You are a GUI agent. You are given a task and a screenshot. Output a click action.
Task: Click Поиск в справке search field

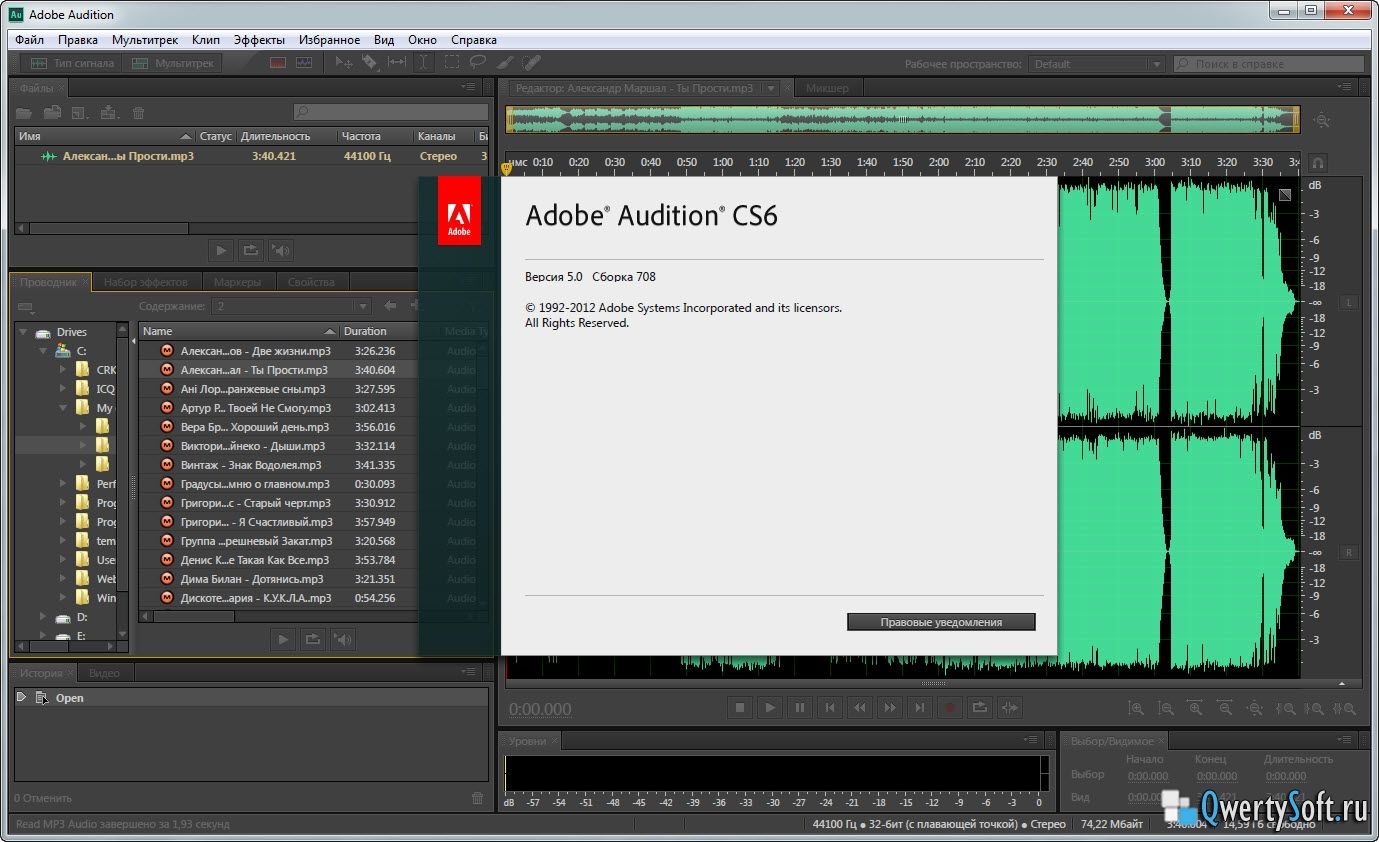point(1268,64)
